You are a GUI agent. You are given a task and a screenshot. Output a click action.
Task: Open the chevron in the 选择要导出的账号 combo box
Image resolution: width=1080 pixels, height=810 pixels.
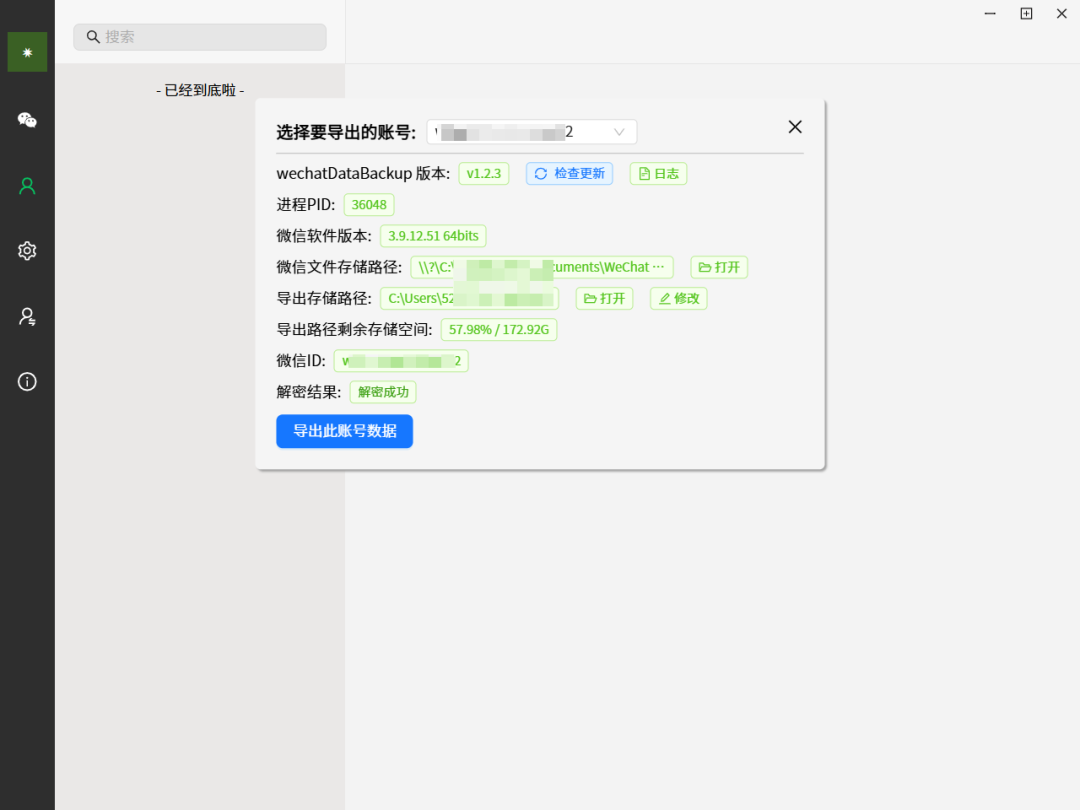[620, 131]
